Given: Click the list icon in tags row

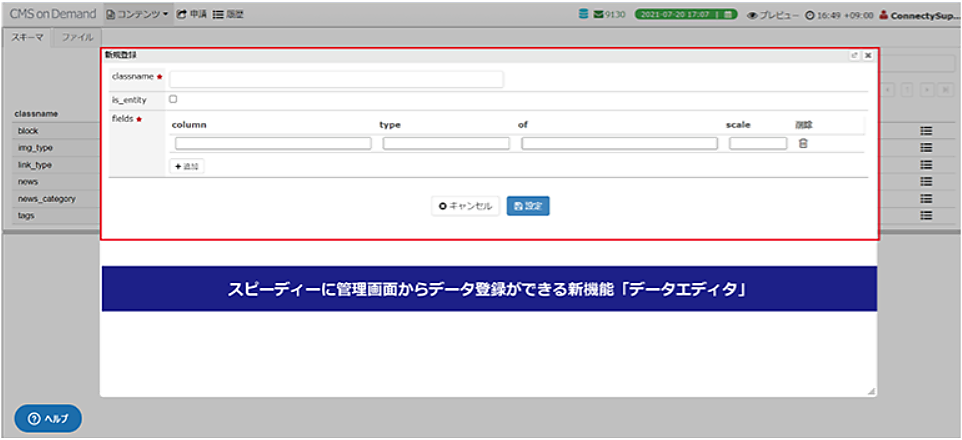Looking at the screenshot, I should click(926, 215).
